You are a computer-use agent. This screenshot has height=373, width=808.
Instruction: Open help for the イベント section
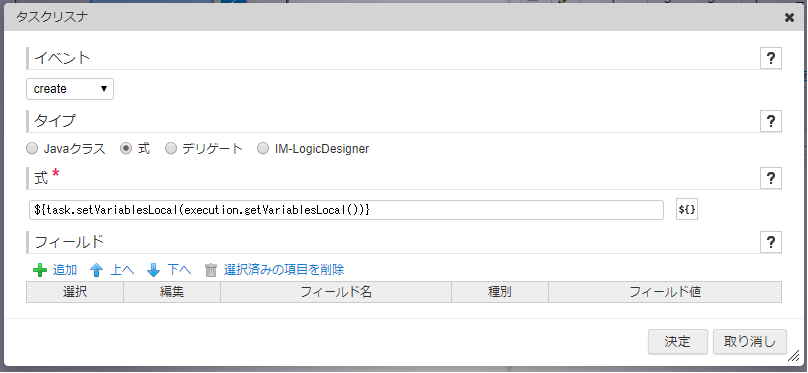(771, 58)
